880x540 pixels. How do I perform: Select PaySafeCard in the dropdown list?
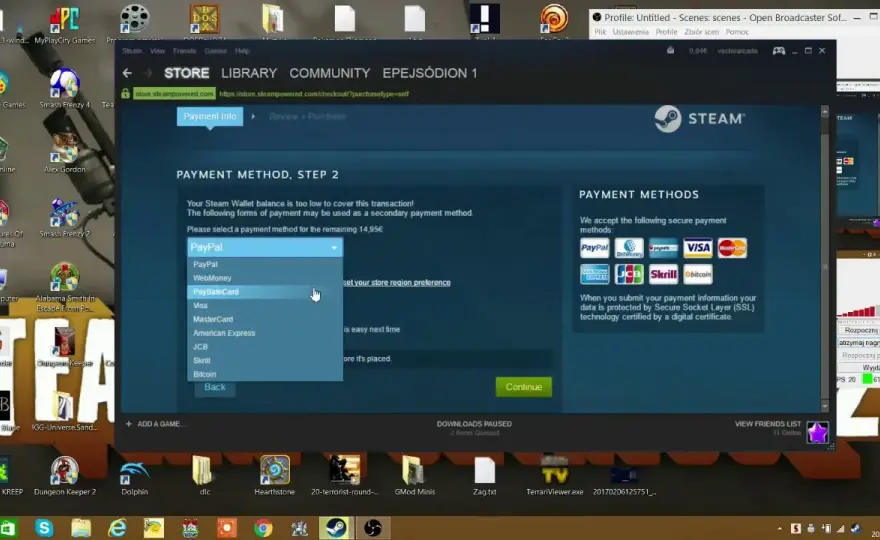[x=265, y=291]
